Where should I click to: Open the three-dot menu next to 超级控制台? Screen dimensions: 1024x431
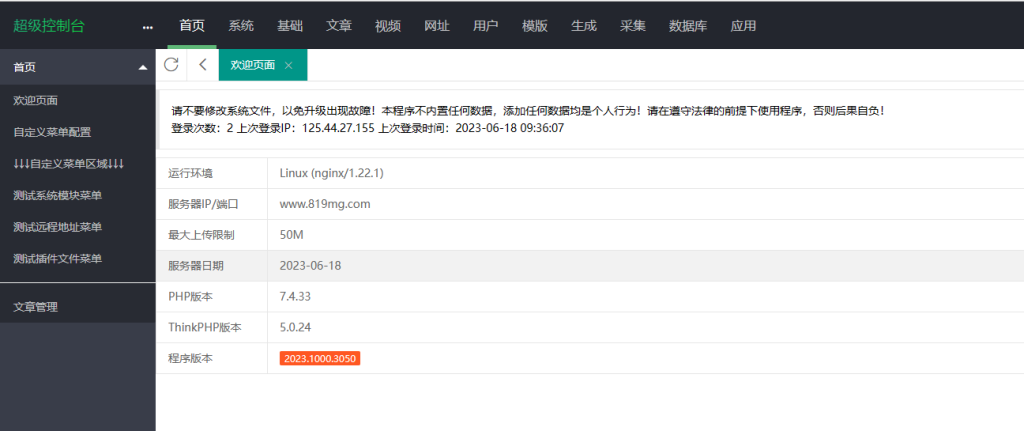[148, 27]
